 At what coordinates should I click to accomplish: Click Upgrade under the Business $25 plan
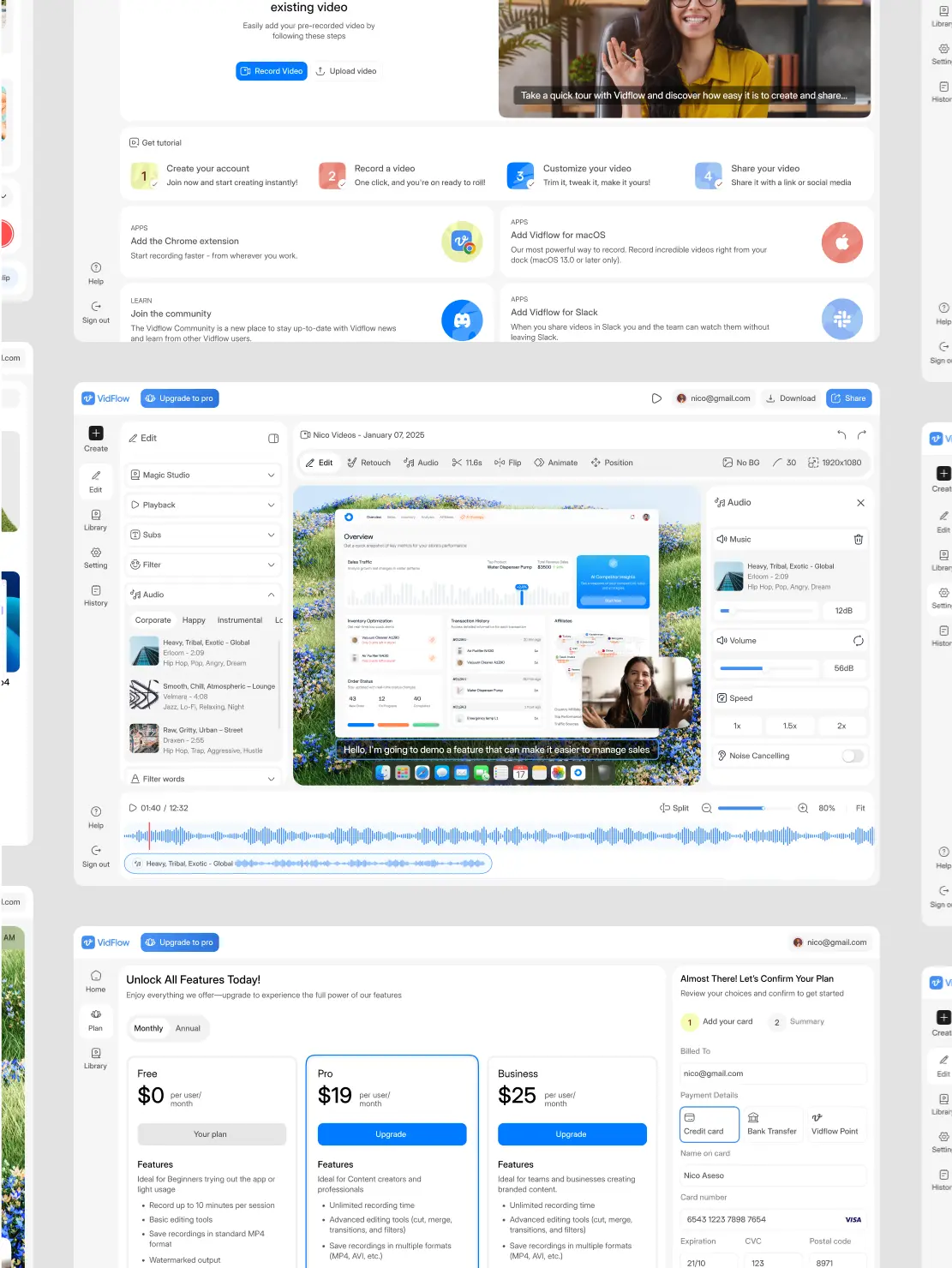click(x=572, y=1134)
